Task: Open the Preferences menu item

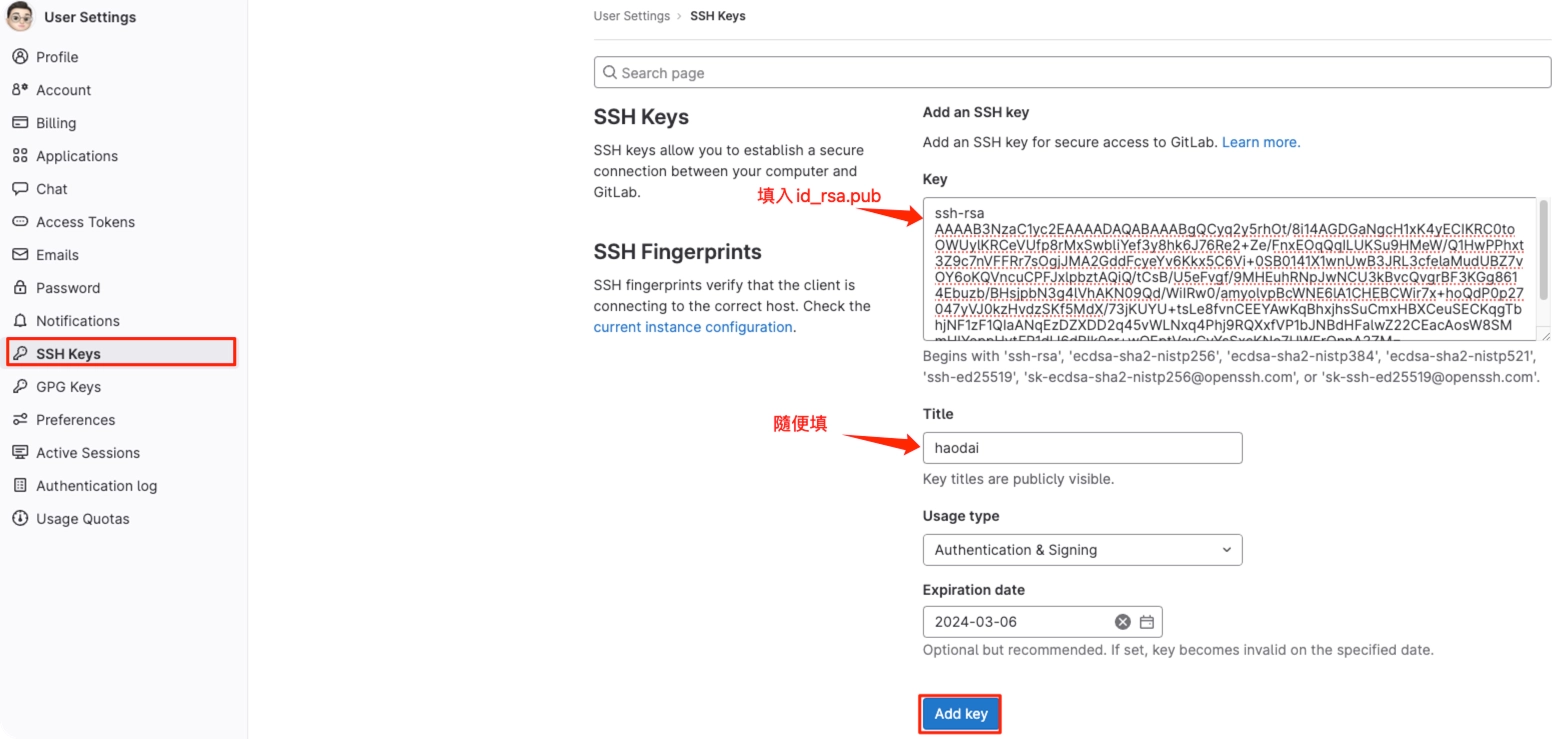Action: click(75, 420)
